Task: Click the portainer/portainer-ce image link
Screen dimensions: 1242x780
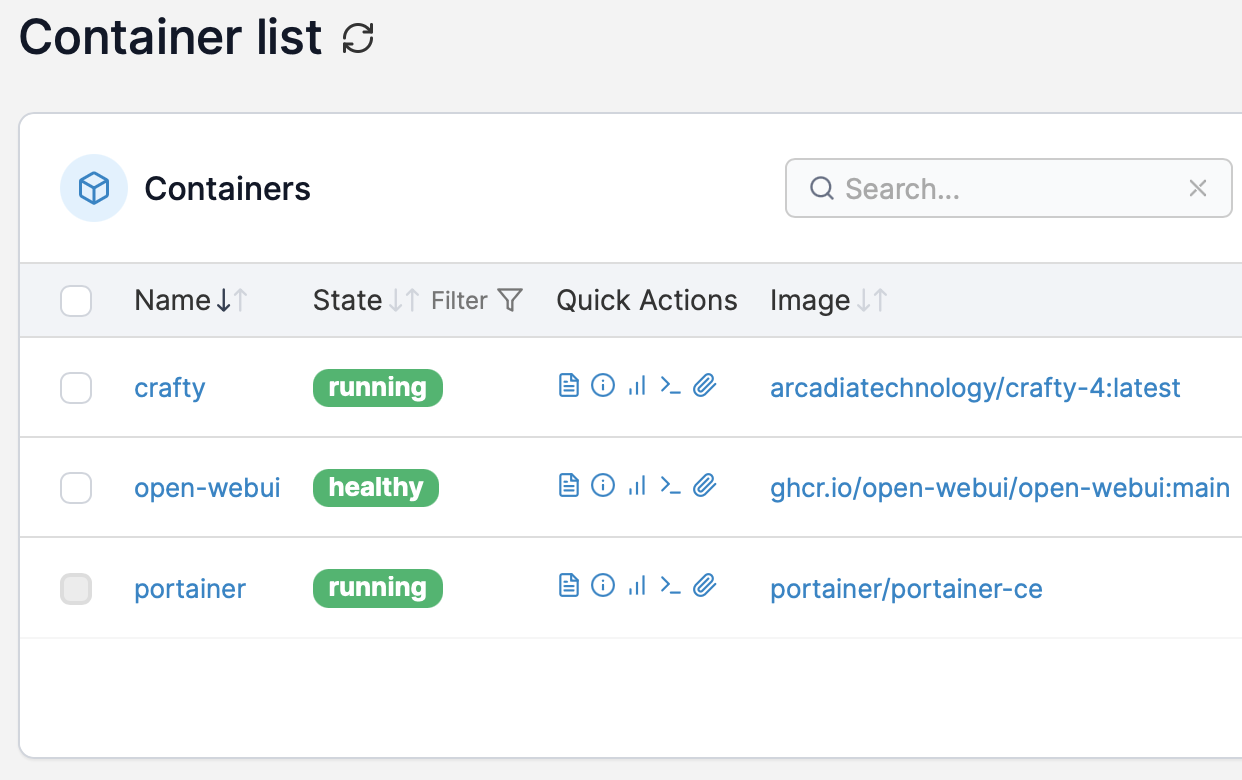Action: (x=906, y=589)
